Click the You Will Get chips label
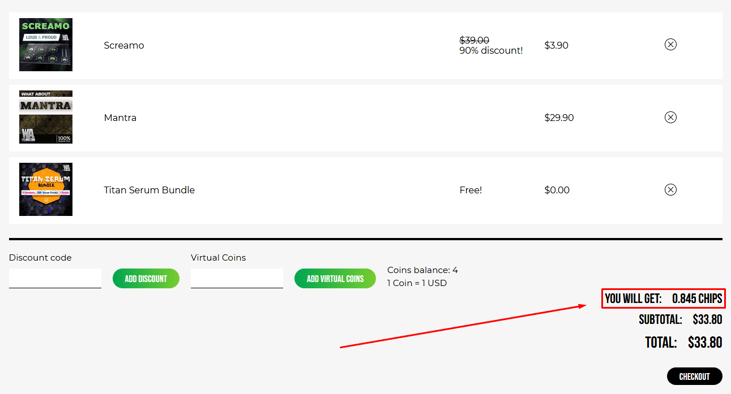 [663, 298]
